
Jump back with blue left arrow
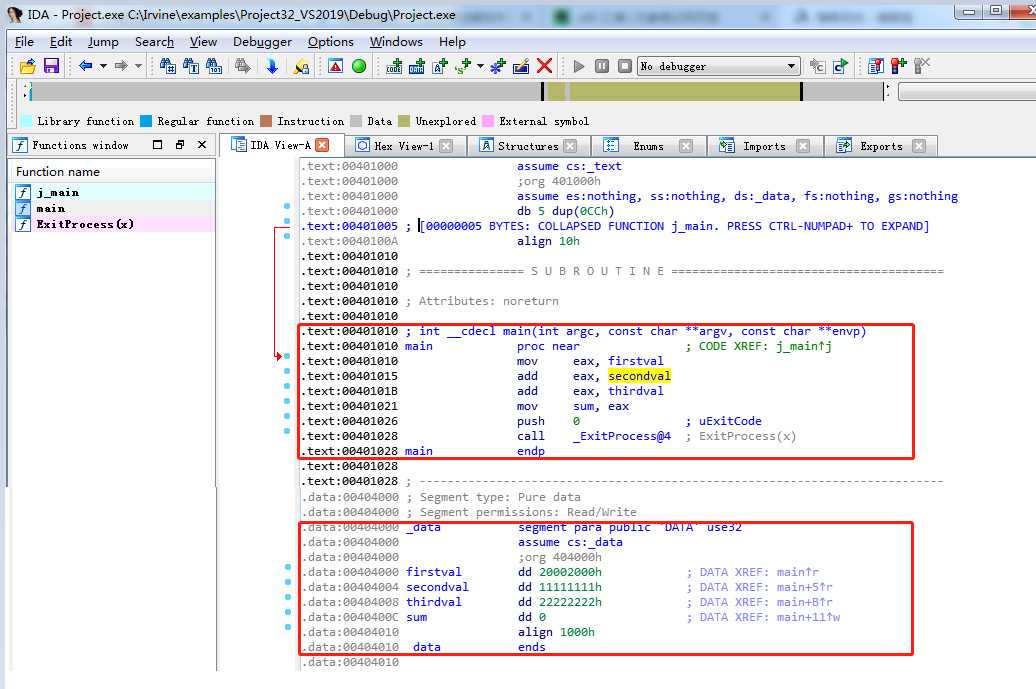(85, 66)
